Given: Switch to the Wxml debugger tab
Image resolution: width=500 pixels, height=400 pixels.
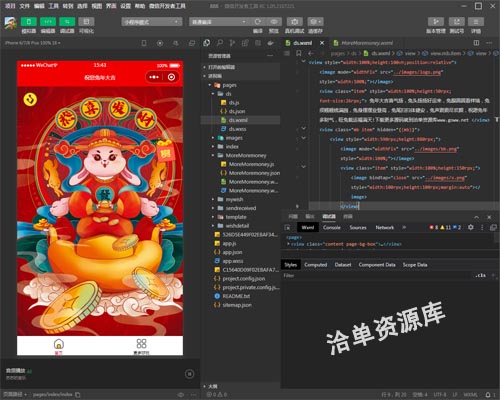Looking at the screenshot, I should point(308,227).
